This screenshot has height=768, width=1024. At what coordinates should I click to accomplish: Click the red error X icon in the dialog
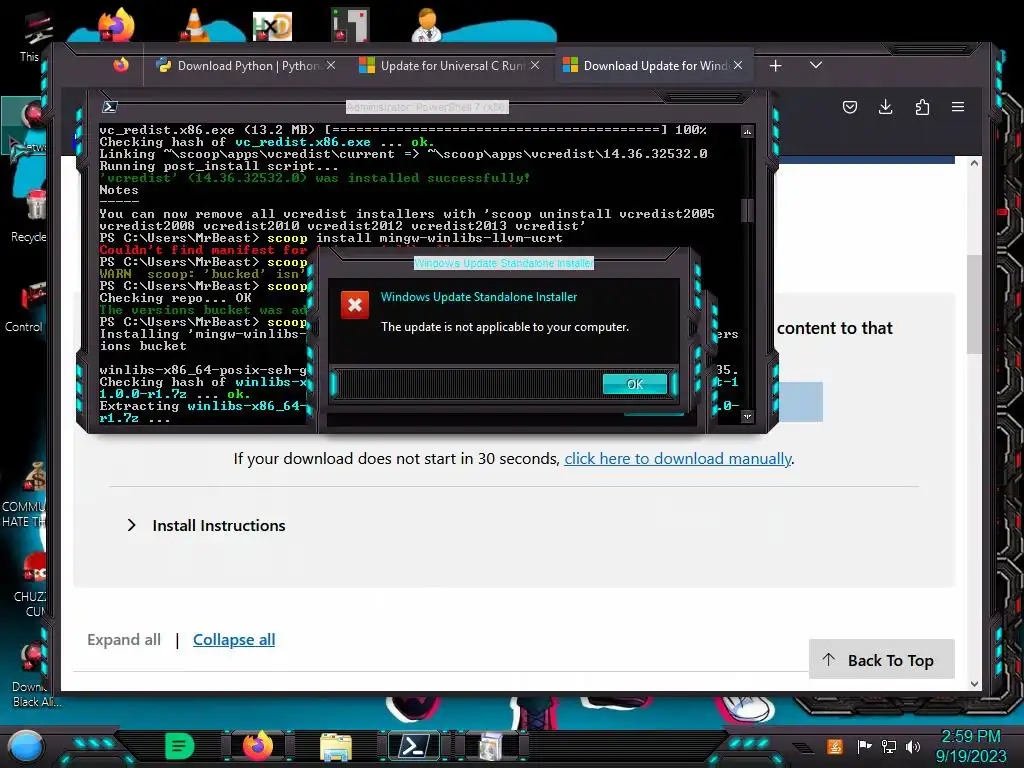pyautogui.click(x=355, y=305)
